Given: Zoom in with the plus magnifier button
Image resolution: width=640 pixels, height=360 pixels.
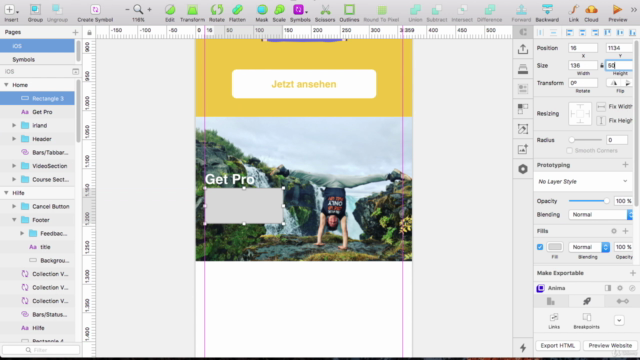Looking at the screenshot, I should point(149,9).
